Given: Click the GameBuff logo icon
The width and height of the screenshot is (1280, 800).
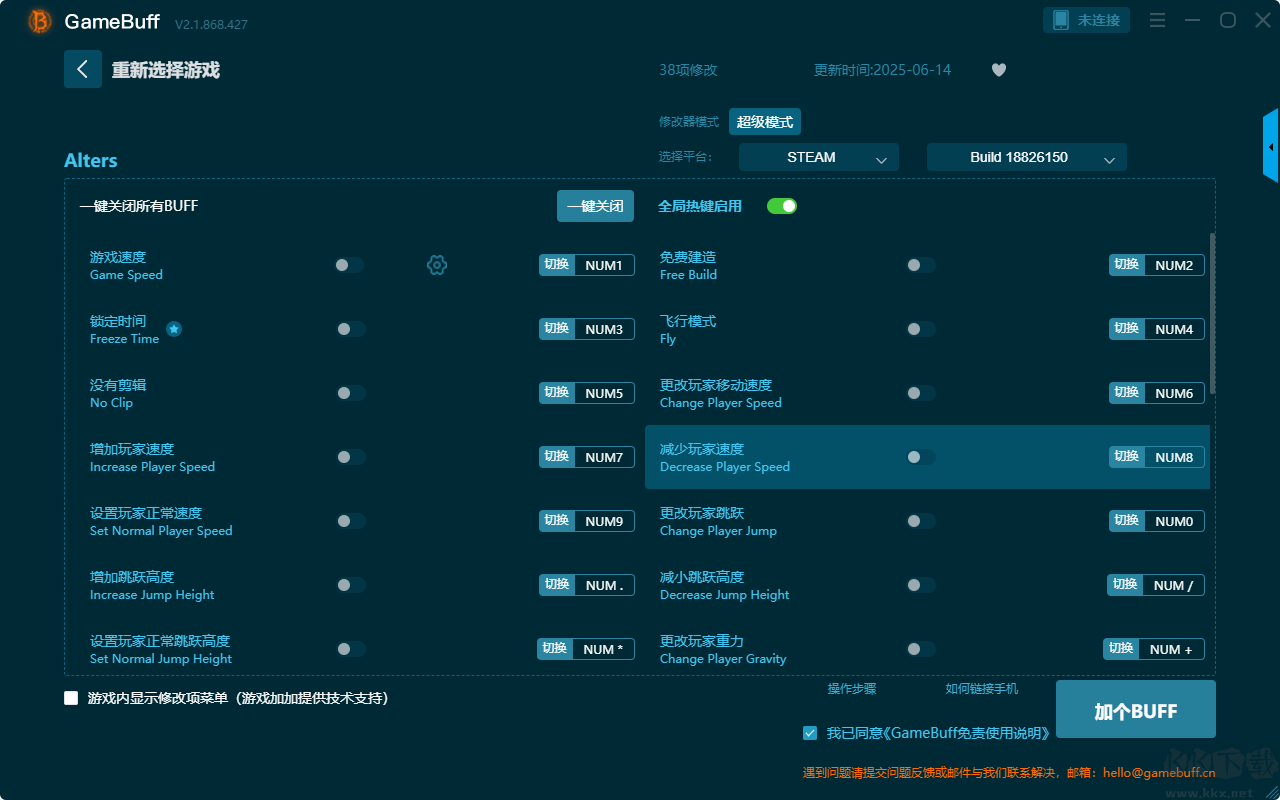Looking at the screenshot, I should (x=40, y=21).
